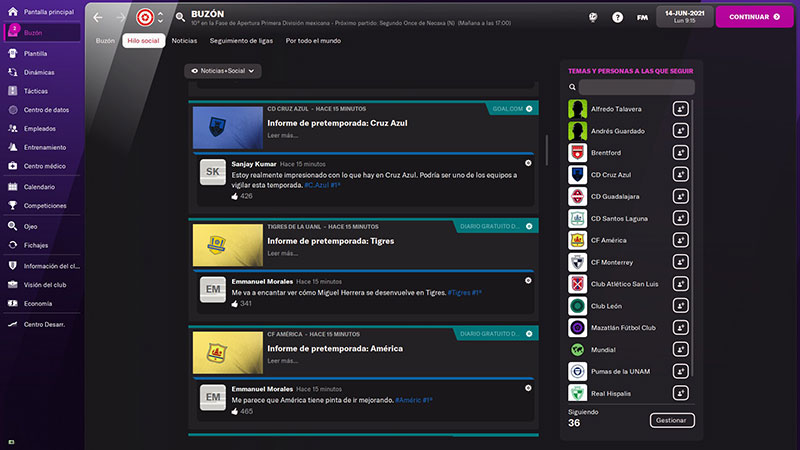This screenshot has width=800, height=450.
Task: Open Centro médico icon
Action: 13,166
